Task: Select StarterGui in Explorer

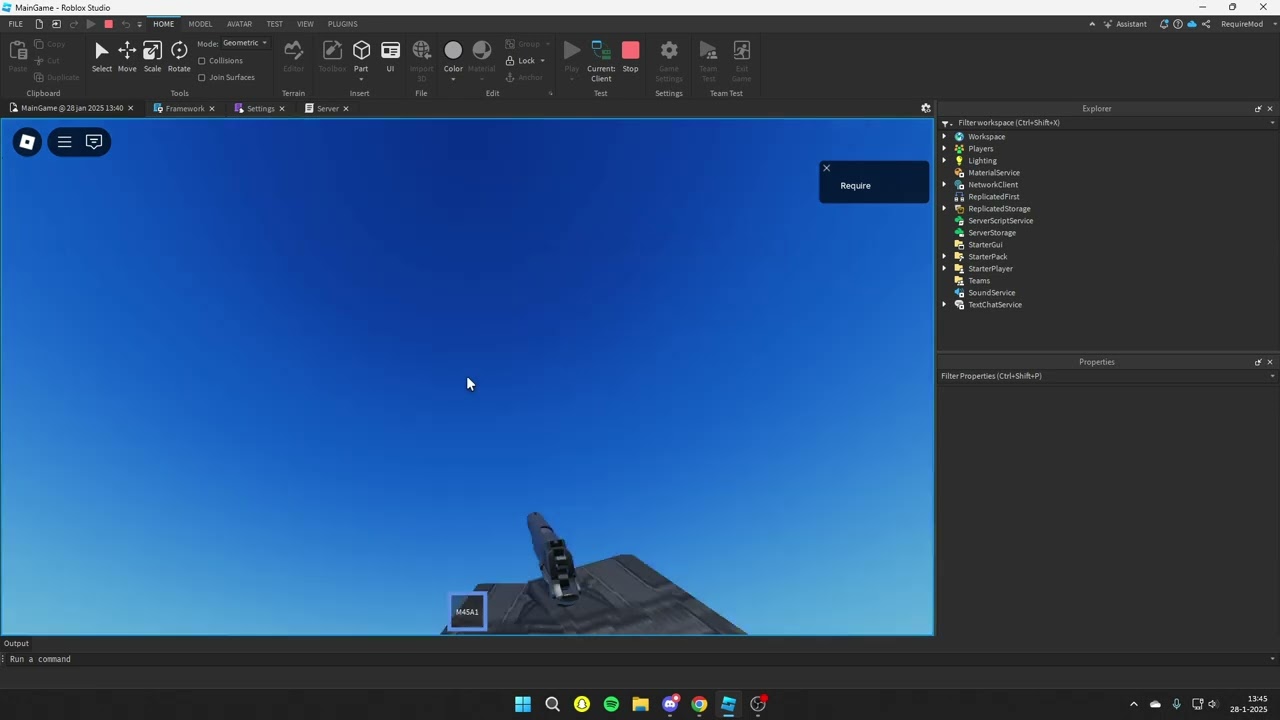Action: click(x=985, y=245)
